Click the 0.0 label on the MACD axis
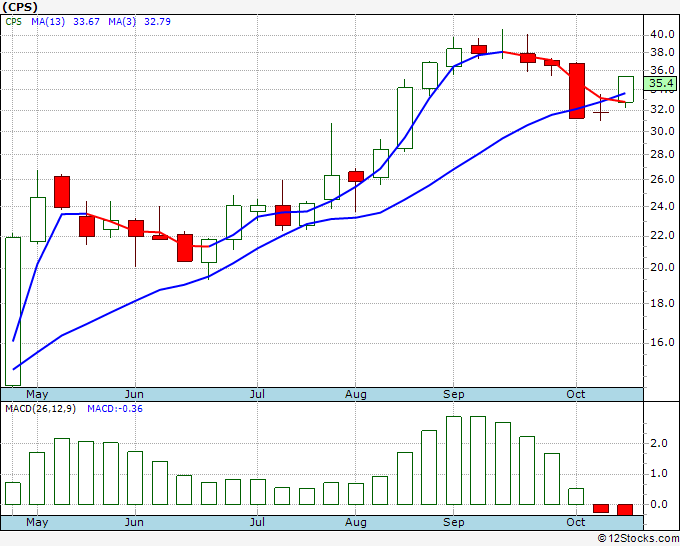 (x=658, y=504)
